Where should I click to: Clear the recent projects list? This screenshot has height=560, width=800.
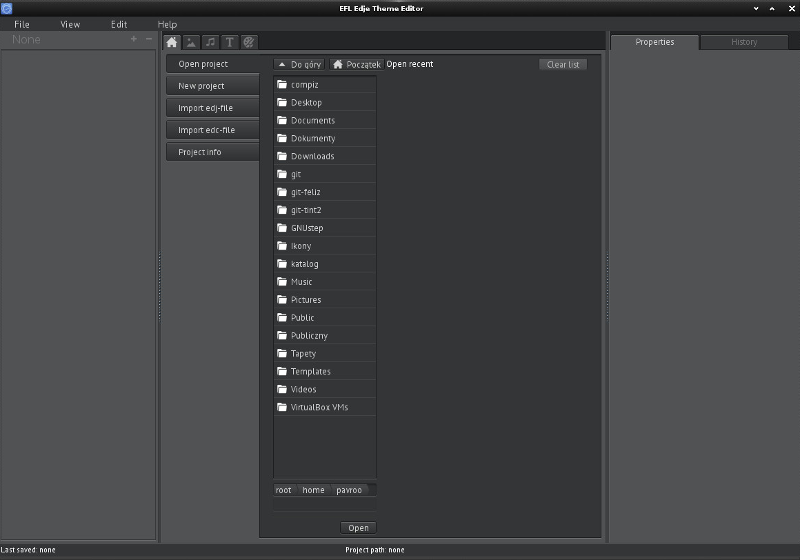pos(563,64)
